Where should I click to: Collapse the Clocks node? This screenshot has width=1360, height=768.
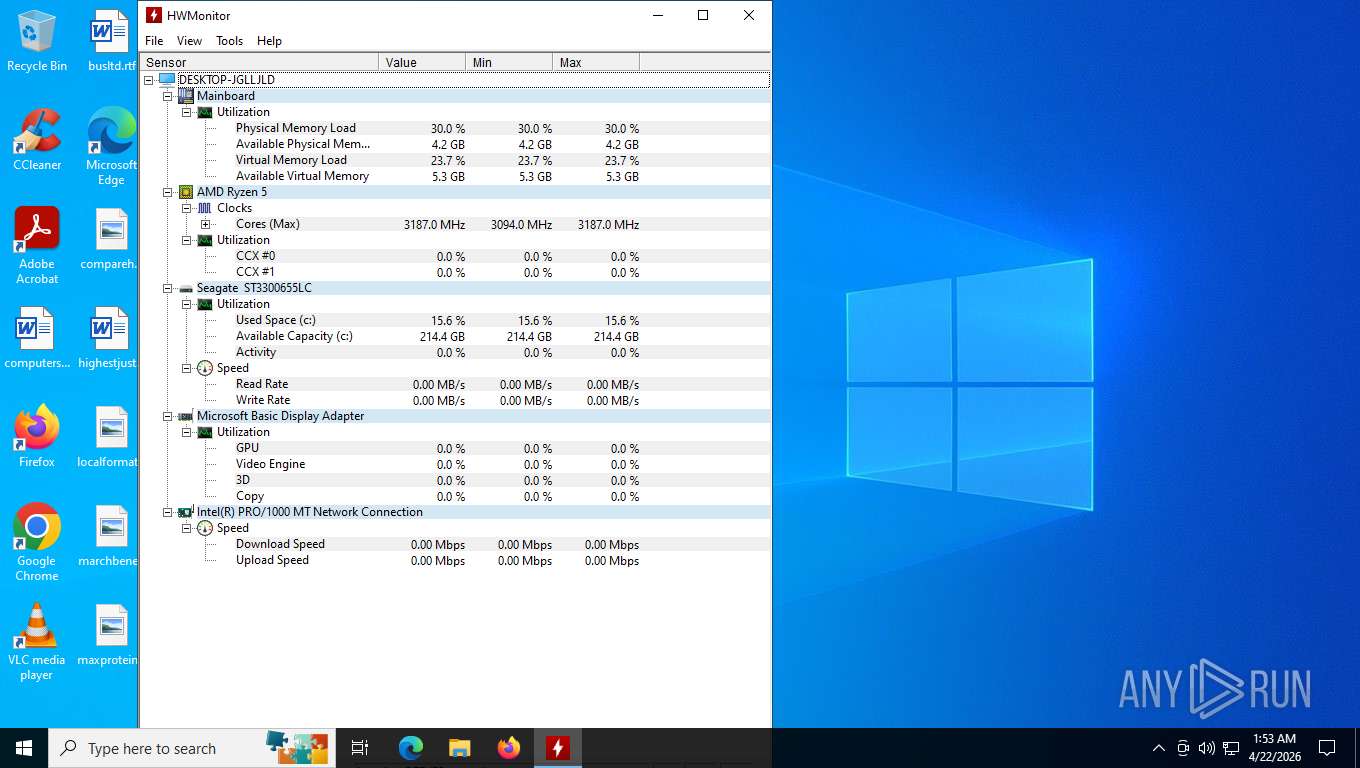point(187,208)
